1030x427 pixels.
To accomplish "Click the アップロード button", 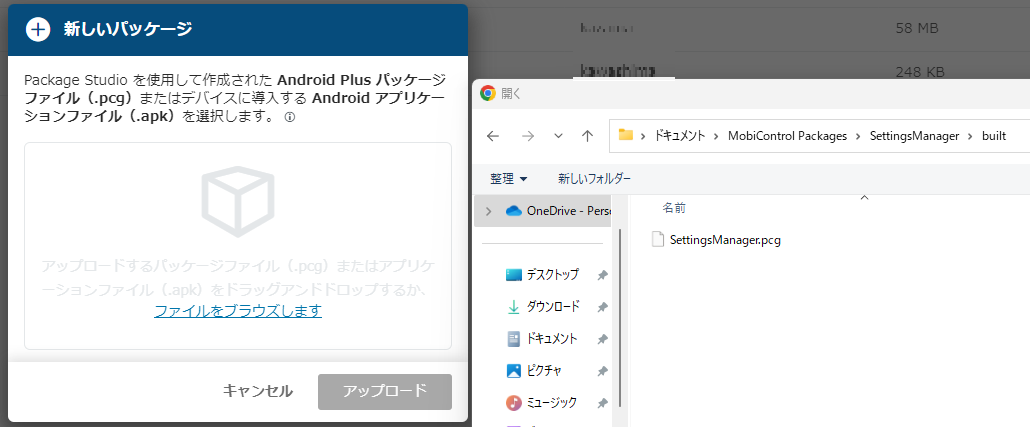I will [x=385, y=392].
